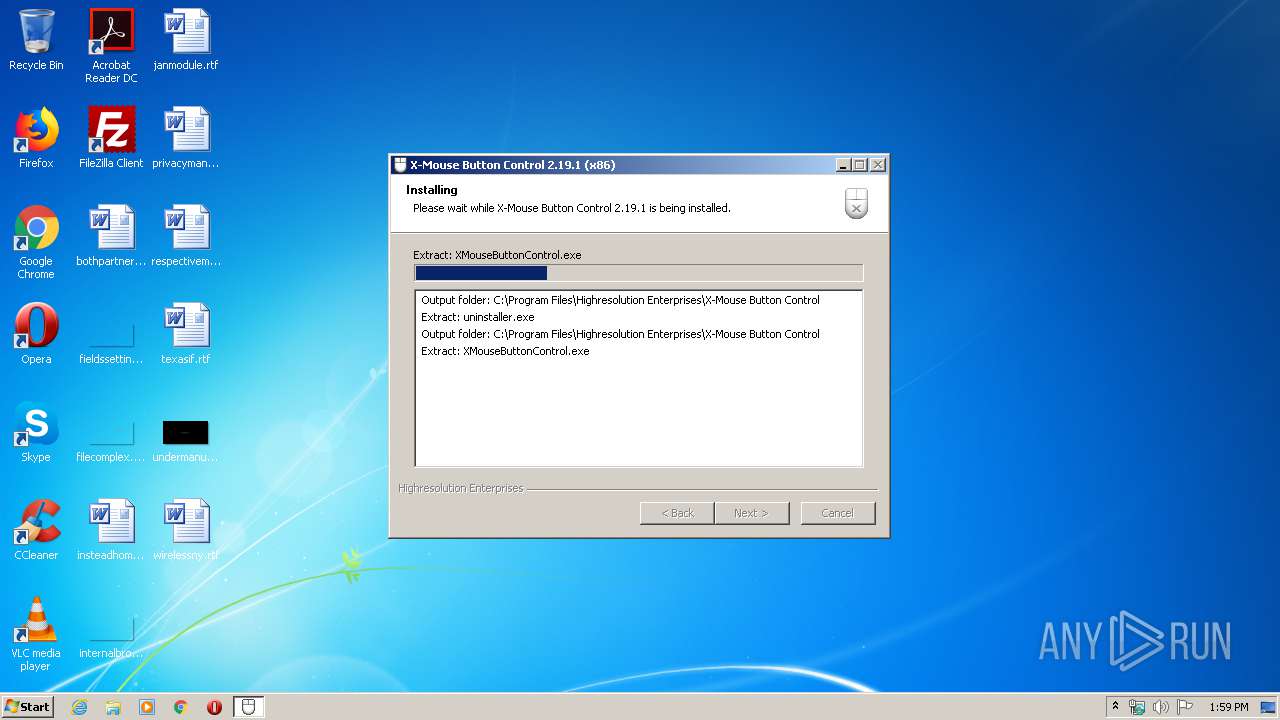
Task: Select the Skype desktop shortcut
Action: click(x=36, y=432)
